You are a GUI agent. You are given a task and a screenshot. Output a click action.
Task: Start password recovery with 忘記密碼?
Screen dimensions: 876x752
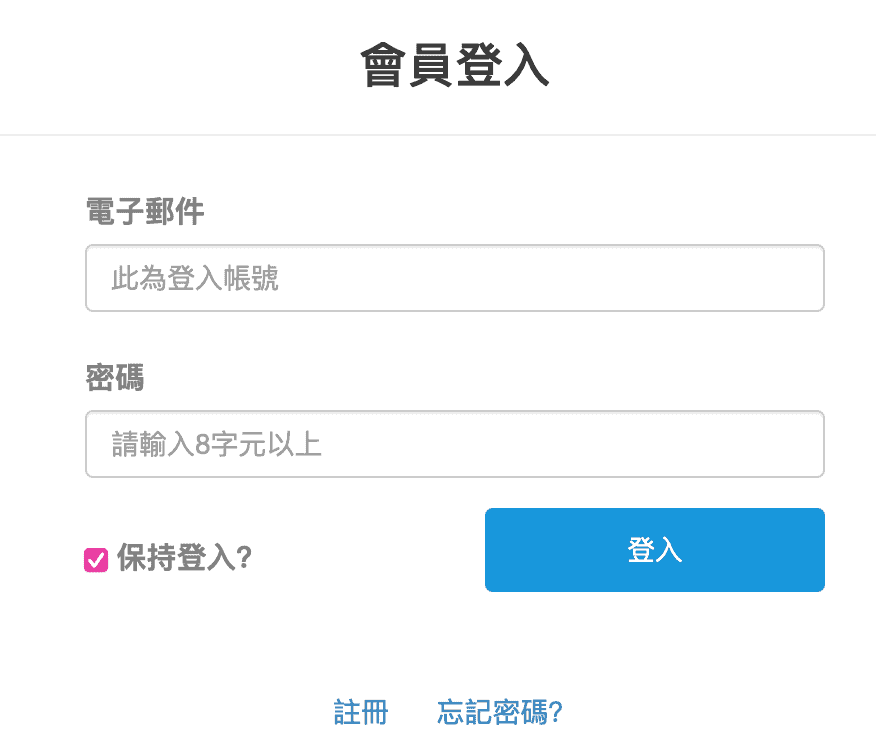tap(500, 712)
